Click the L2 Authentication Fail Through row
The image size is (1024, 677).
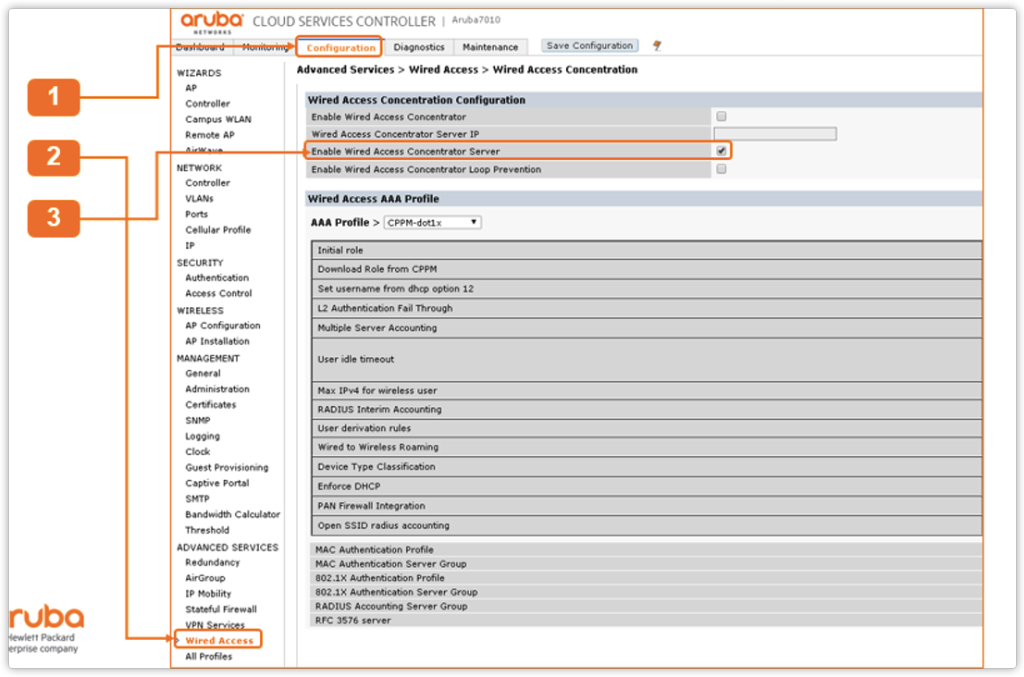click(647, 308)
